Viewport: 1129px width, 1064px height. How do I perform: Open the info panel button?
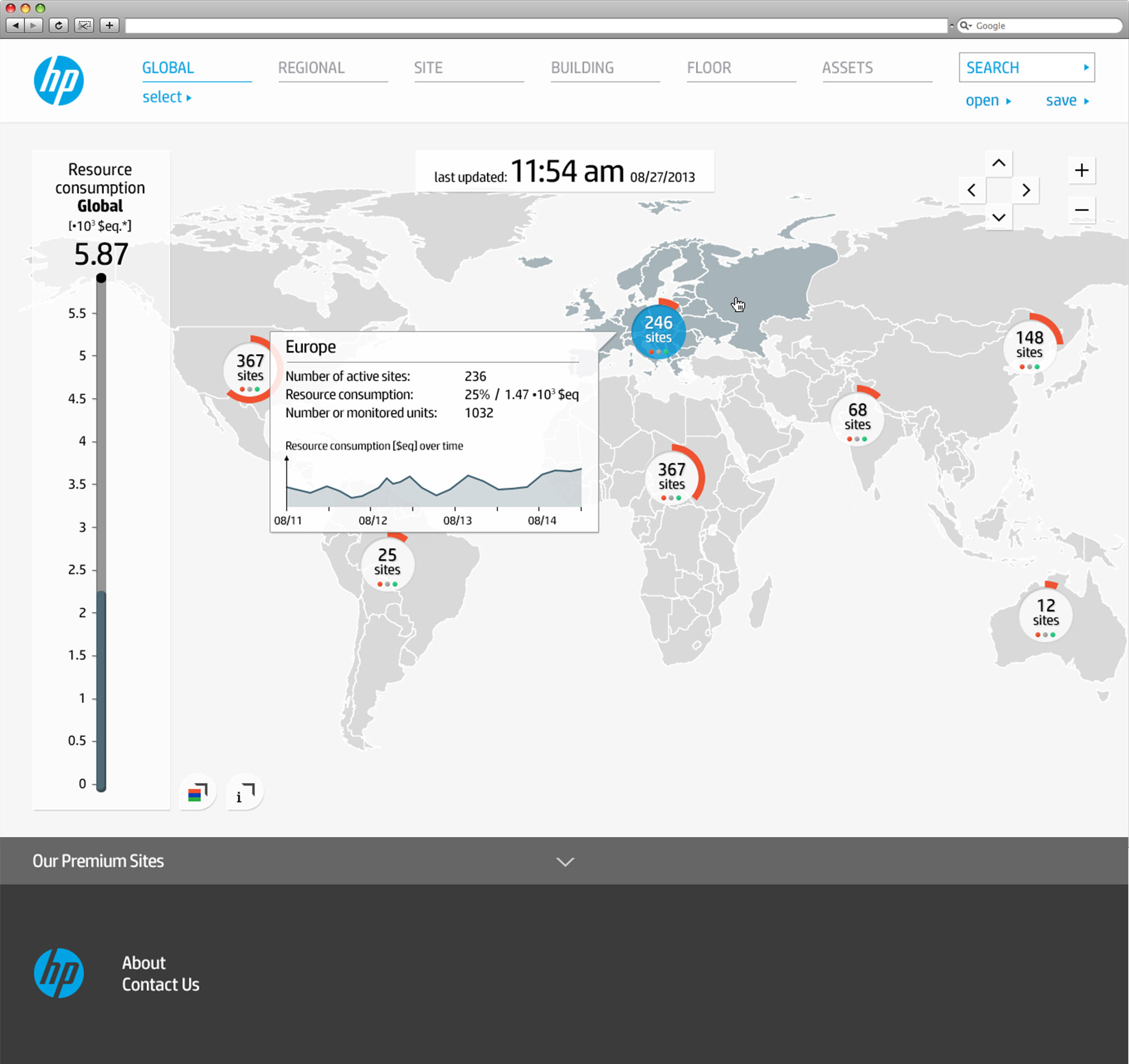(x=244, y=793)
